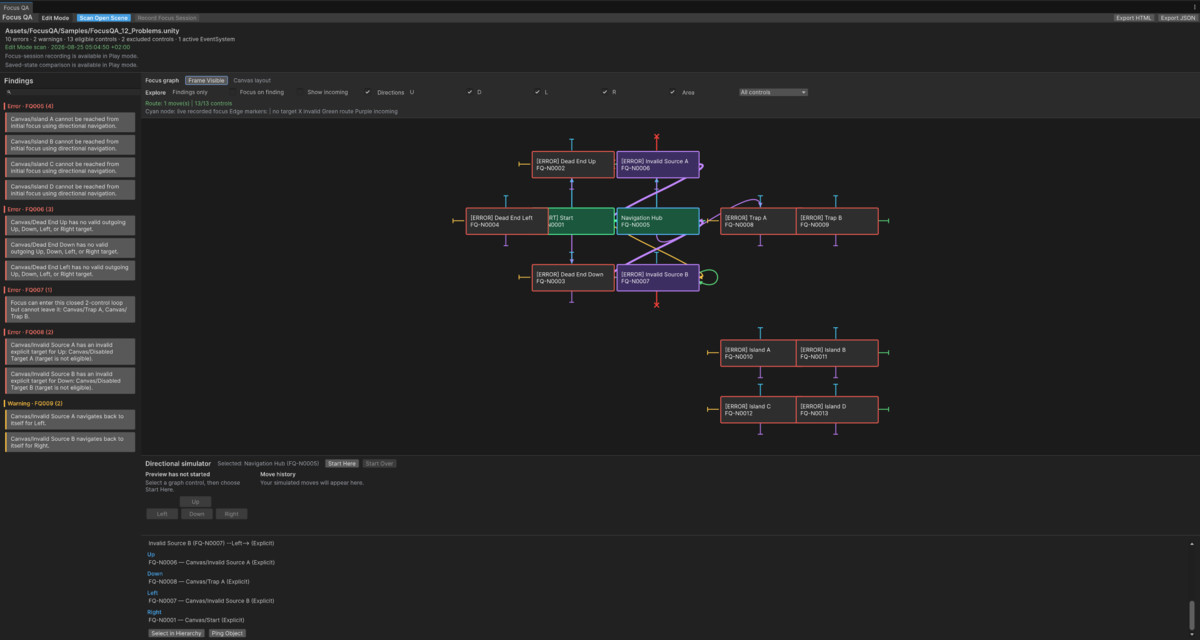Click the Findings search field
Image resolution: width=1200 pixels, height=640 pixels.
70,92
